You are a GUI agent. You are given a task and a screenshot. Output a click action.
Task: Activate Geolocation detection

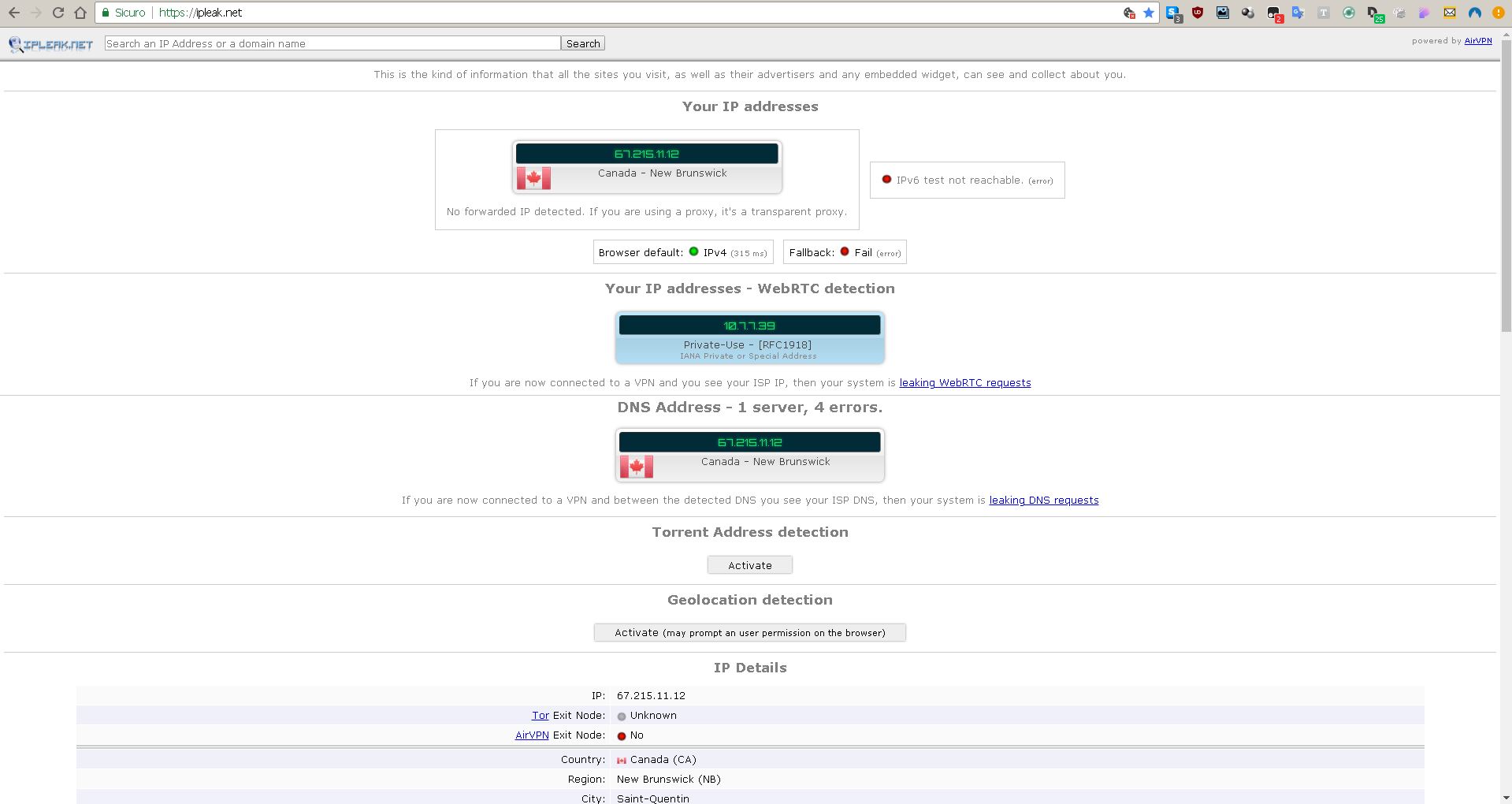click(750, 633)
